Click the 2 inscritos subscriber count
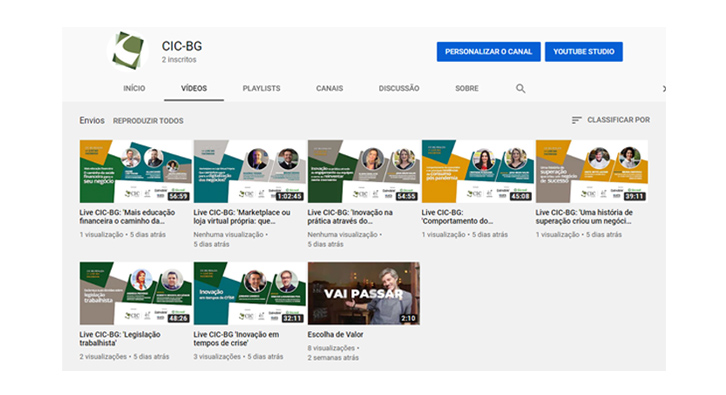 [179, 60]
